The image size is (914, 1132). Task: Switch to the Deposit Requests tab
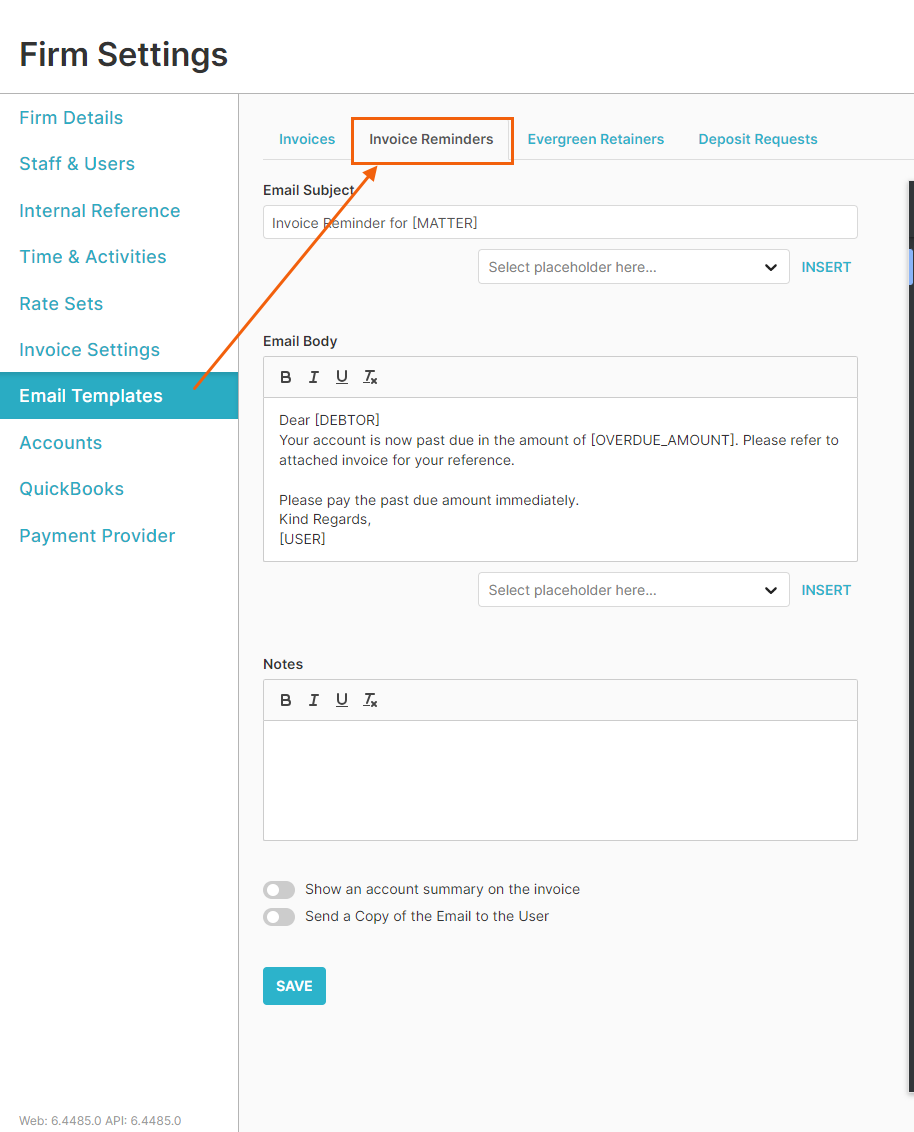(x=757, y=139)
